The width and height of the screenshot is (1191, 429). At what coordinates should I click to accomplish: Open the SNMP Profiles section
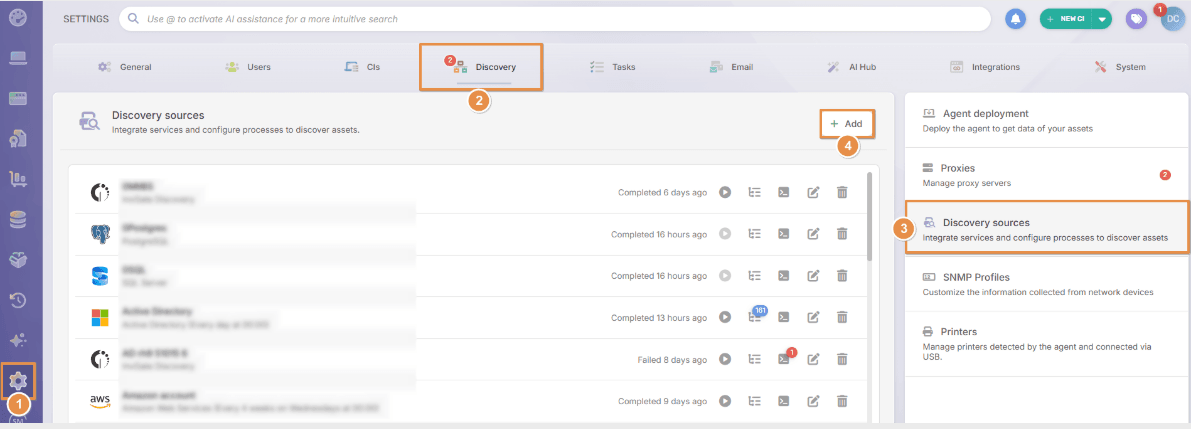tap(1047, 284)
